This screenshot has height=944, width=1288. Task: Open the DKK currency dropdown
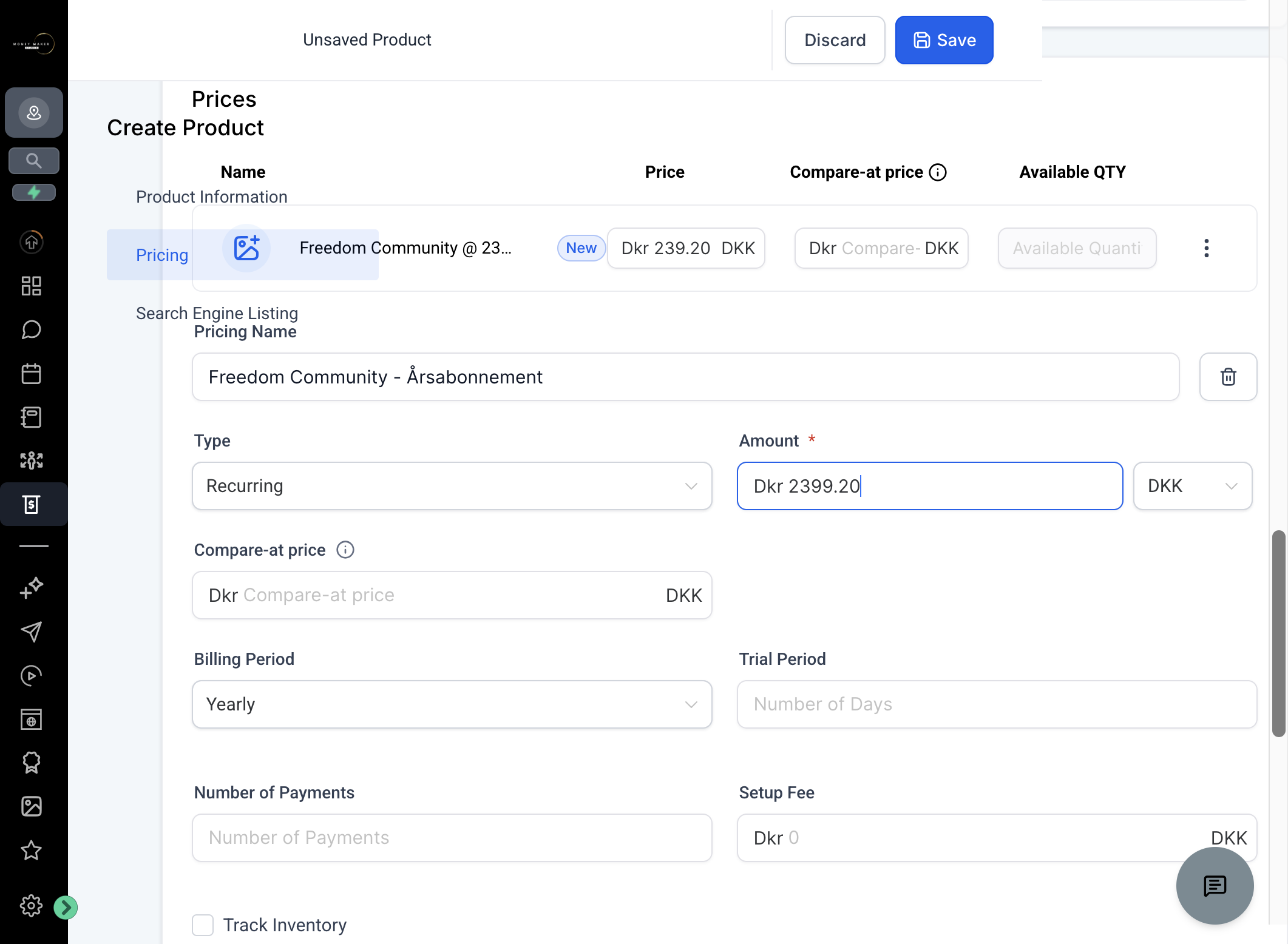click(1192, 486)
